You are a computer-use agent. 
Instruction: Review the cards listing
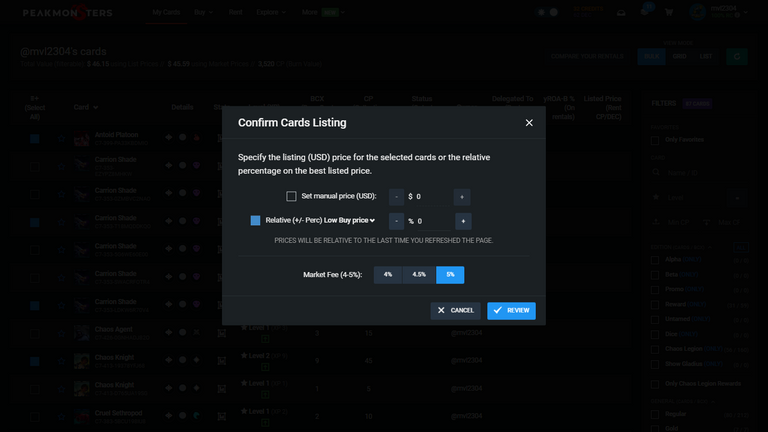pyautogui.click(x=511, y=311)
